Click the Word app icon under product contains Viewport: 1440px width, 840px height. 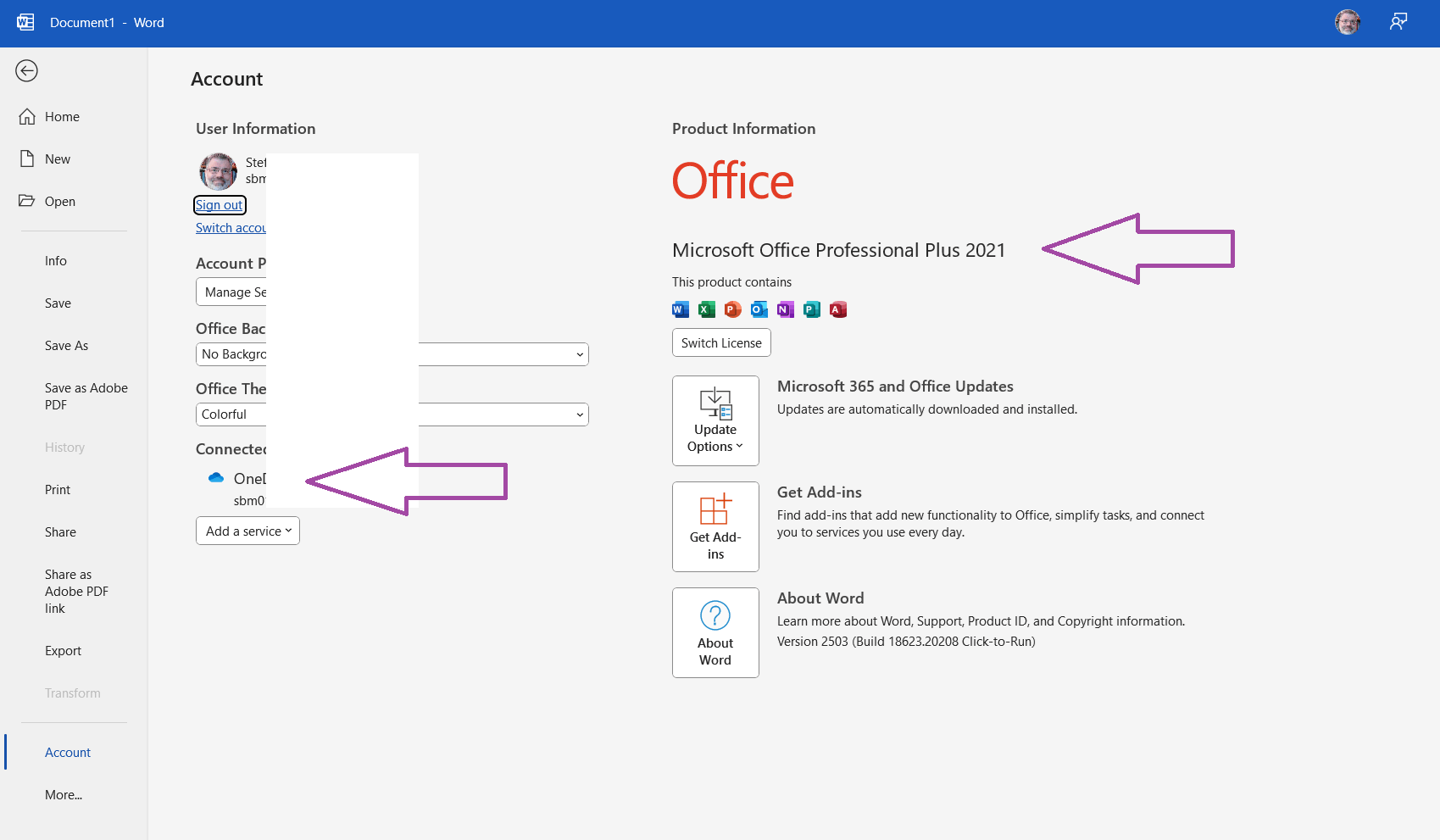coord(681,309)
